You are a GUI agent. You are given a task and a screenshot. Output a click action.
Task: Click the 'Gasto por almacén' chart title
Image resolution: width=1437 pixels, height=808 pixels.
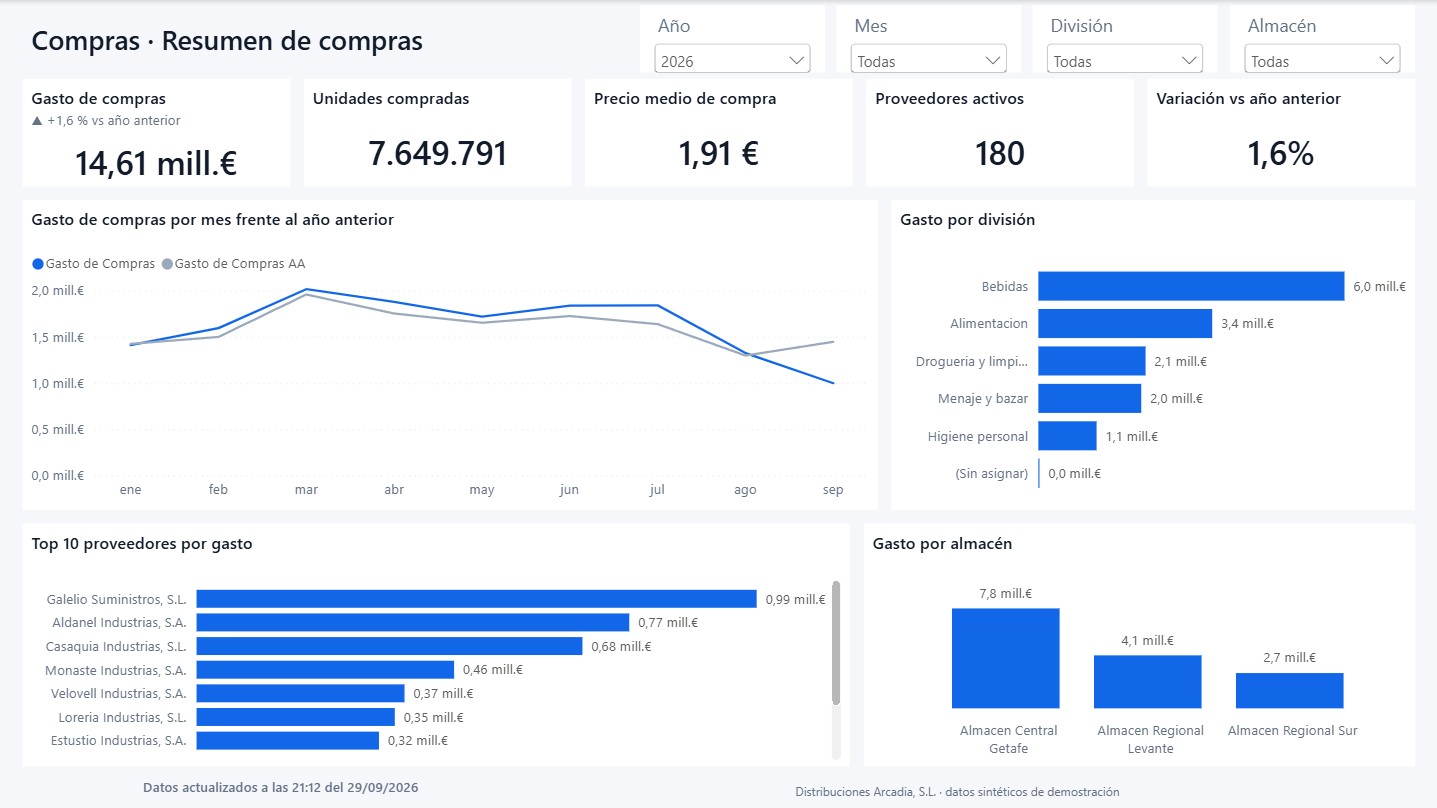942,544
